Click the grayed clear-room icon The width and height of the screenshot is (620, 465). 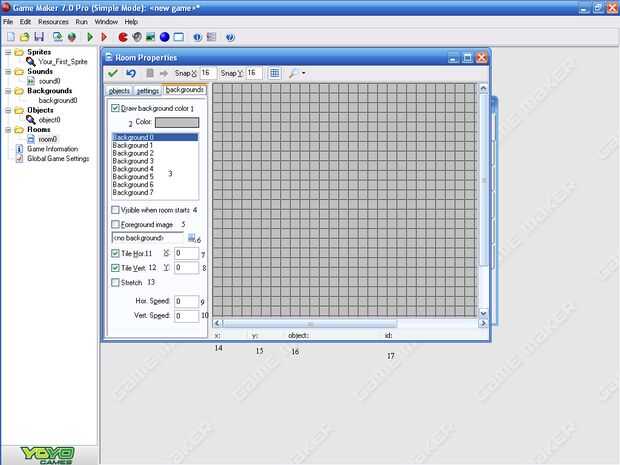(x=150, y=73)
